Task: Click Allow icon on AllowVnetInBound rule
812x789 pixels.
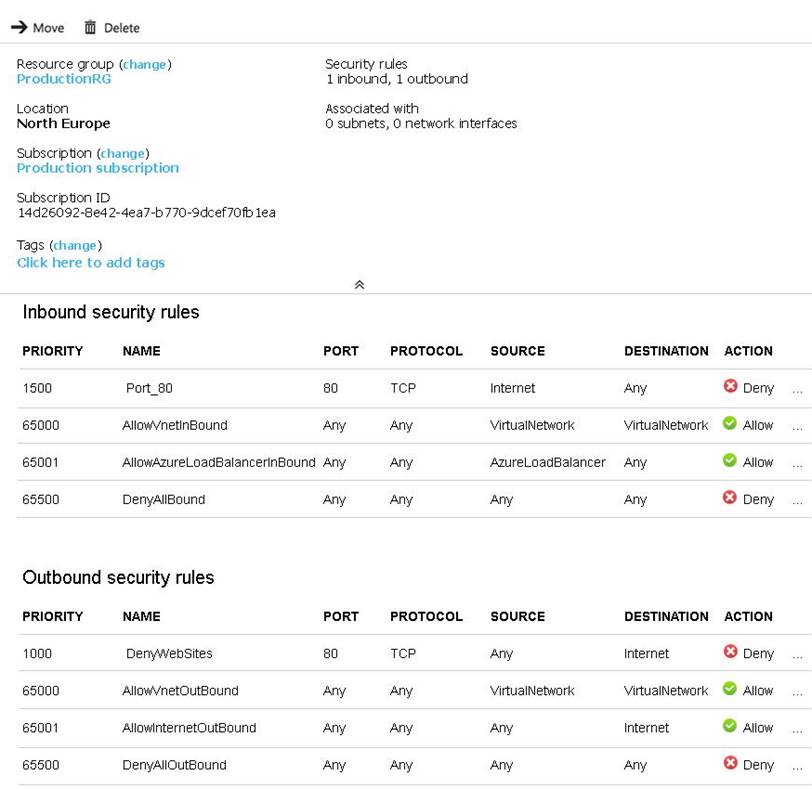Action: [x=730, y=424]
